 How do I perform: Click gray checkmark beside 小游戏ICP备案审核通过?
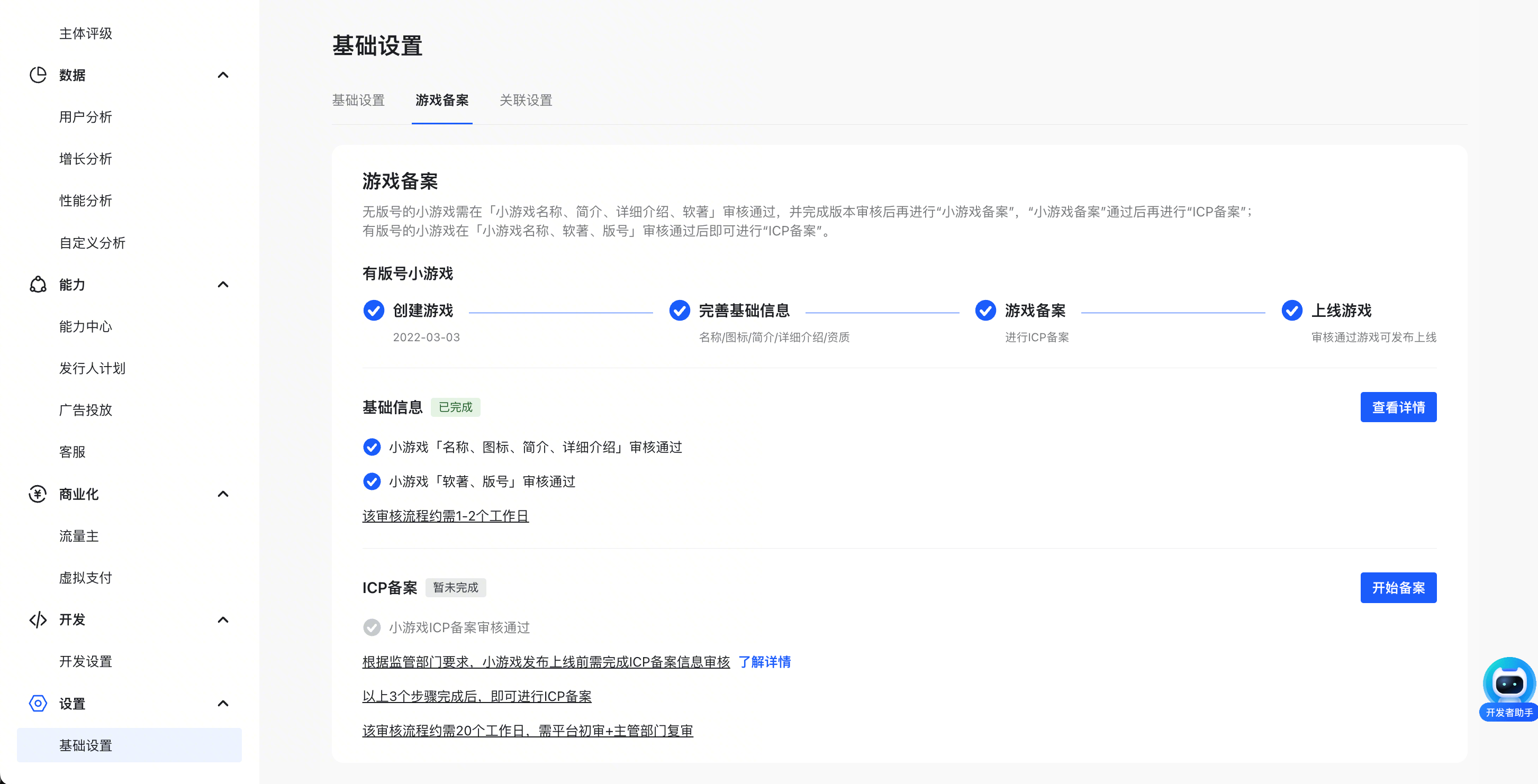[x=372, y=627]
